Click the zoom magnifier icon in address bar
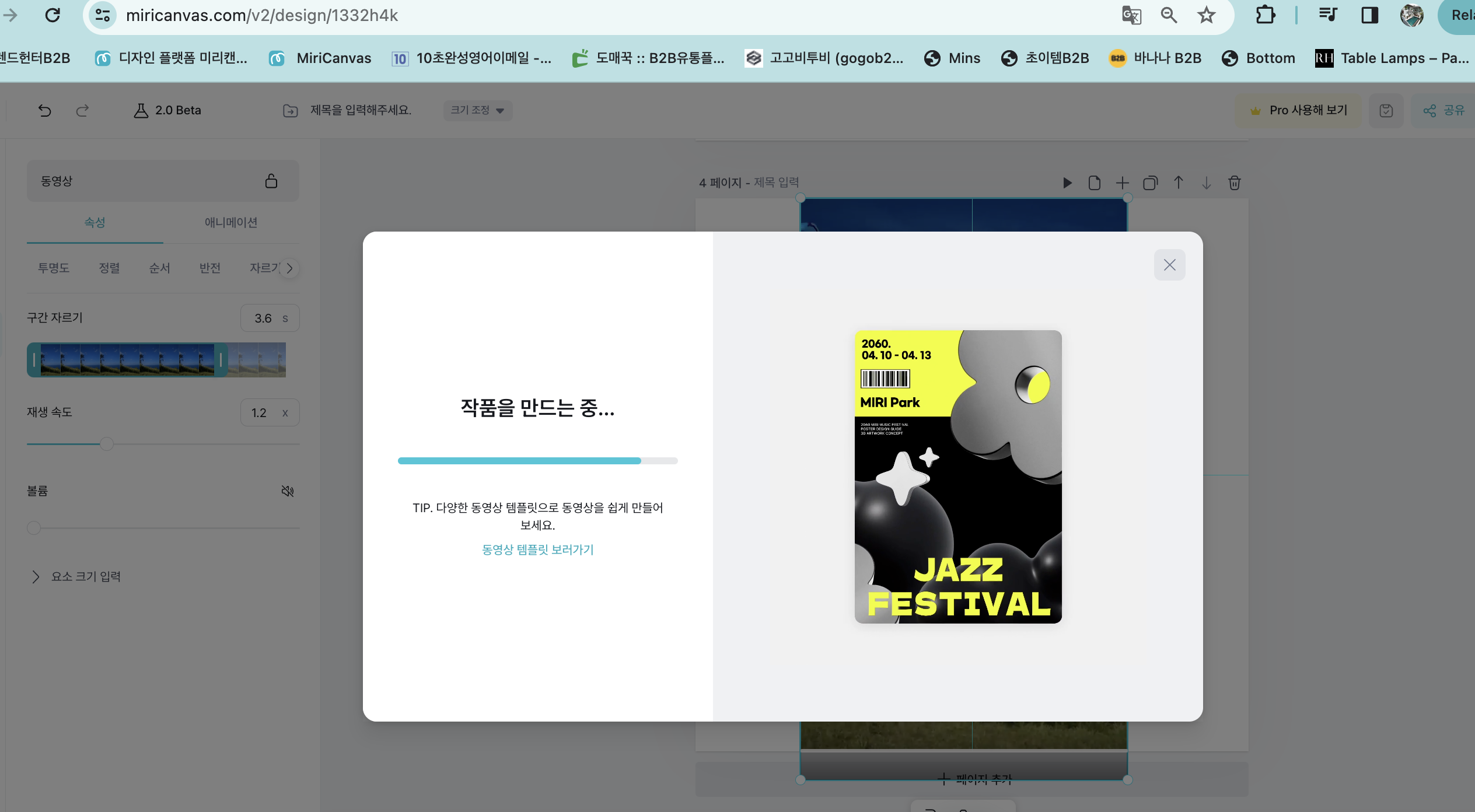This screenshot has height=812, width=1475. coord(1169,15)
